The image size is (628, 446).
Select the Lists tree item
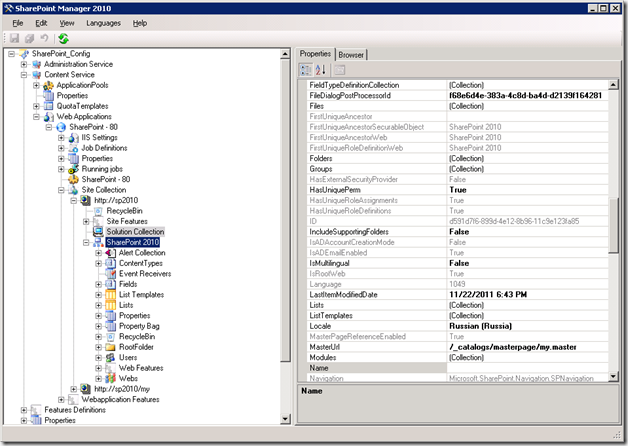[x=126, y=305]
